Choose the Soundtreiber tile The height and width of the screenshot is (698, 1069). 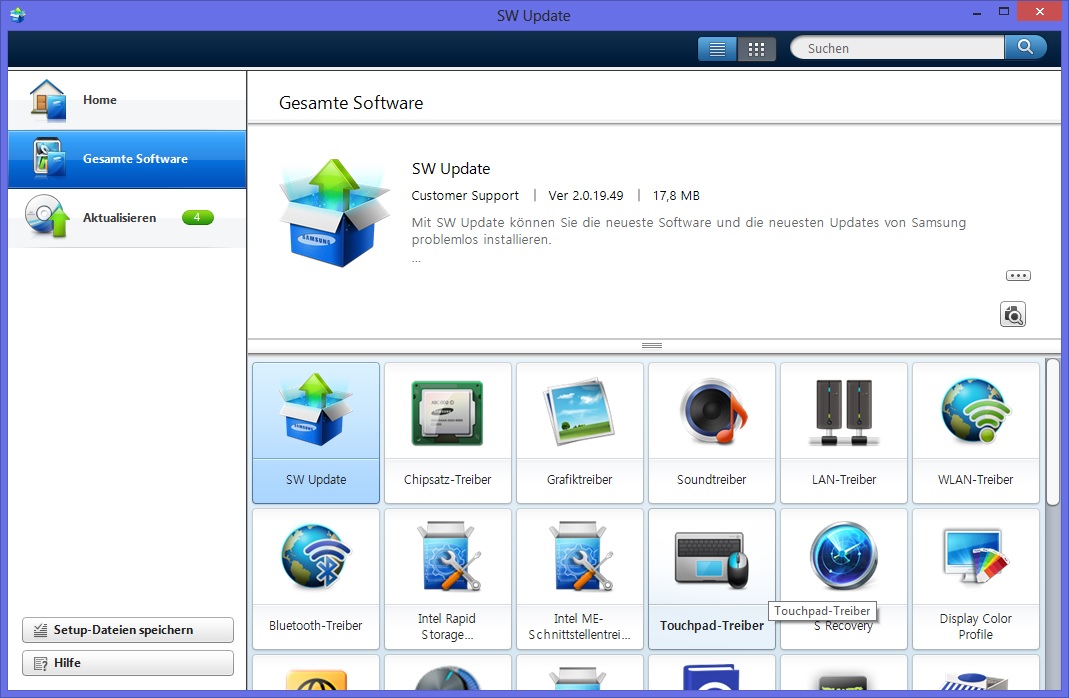point(712,433)
